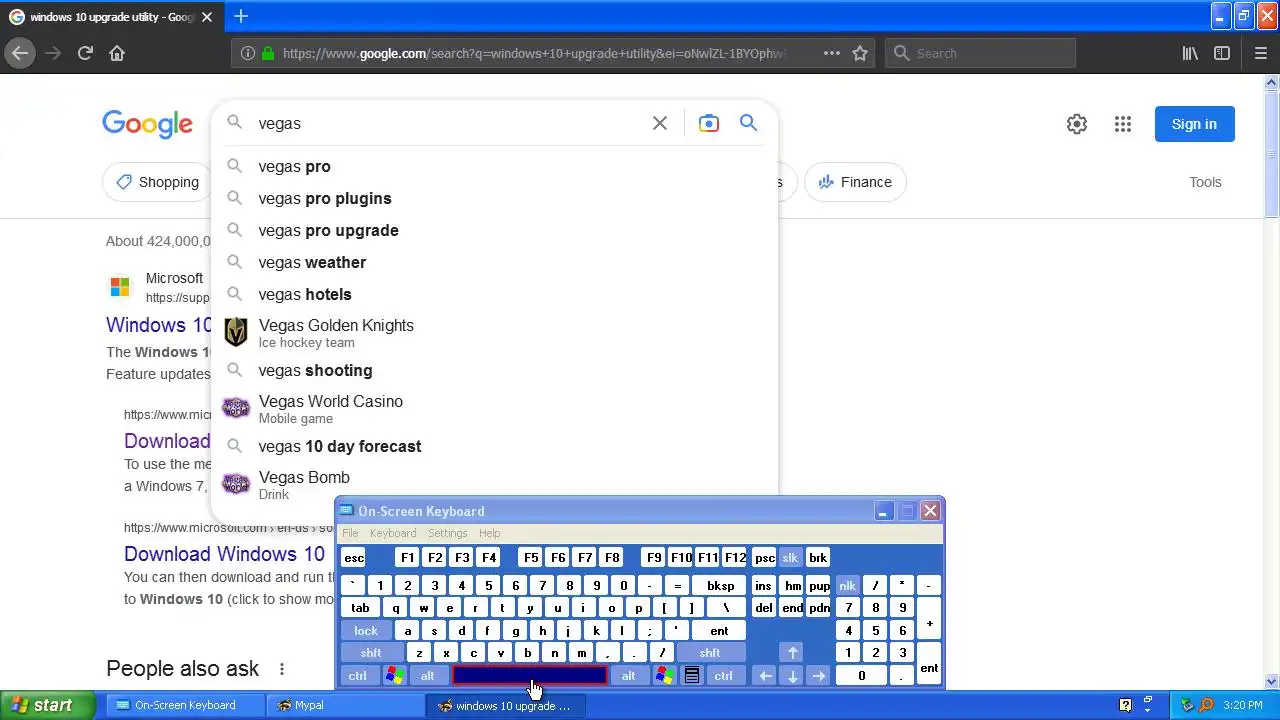The image size is (1280, 720).
Task: Open the library icon in browser toolbar
Action: click(1190, 53)
